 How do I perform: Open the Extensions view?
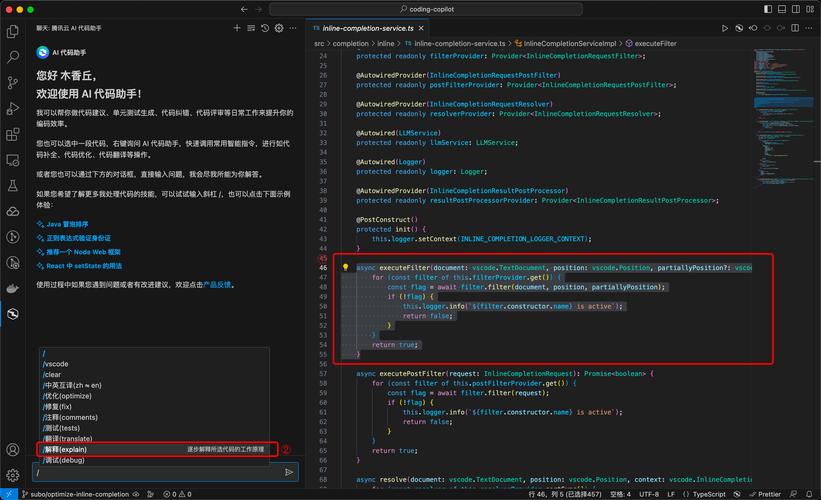(13, 134)
